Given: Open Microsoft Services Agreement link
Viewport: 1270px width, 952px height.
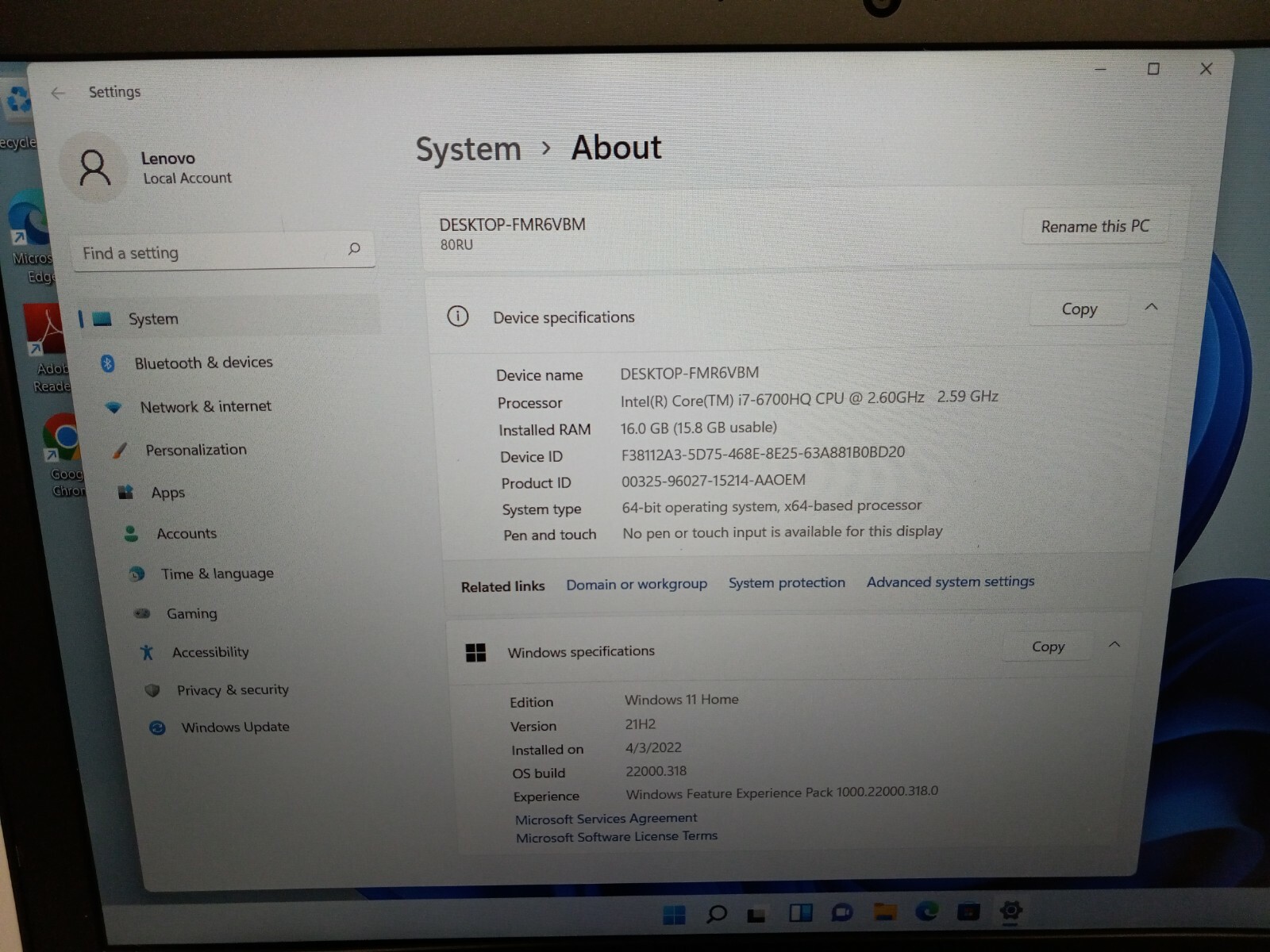Looking at the screenshot, I should 606,819.
